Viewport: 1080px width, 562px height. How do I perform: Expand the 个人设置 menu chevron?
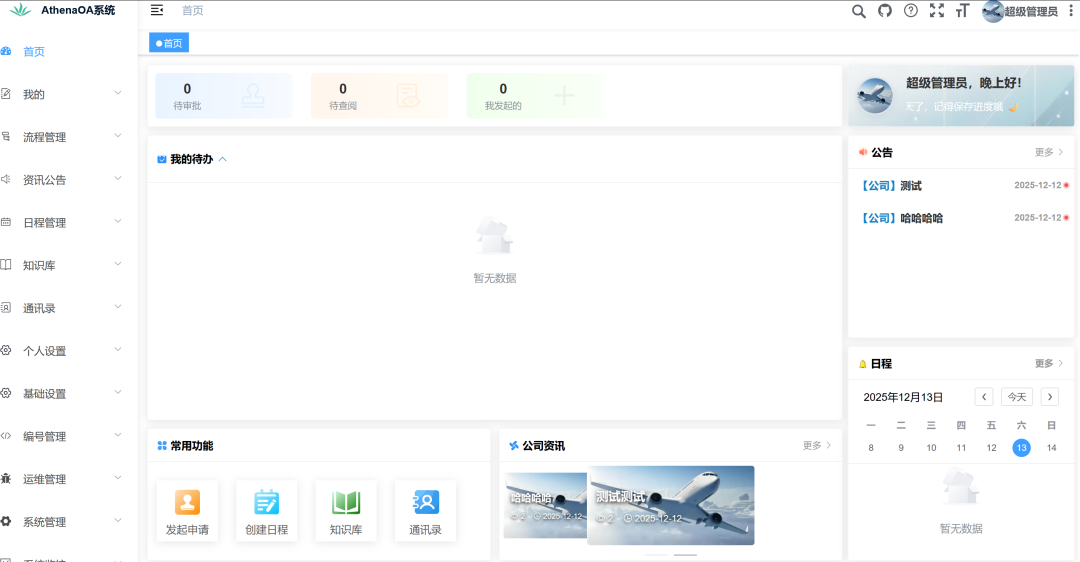pyautogui.click(x=118, y=349)
